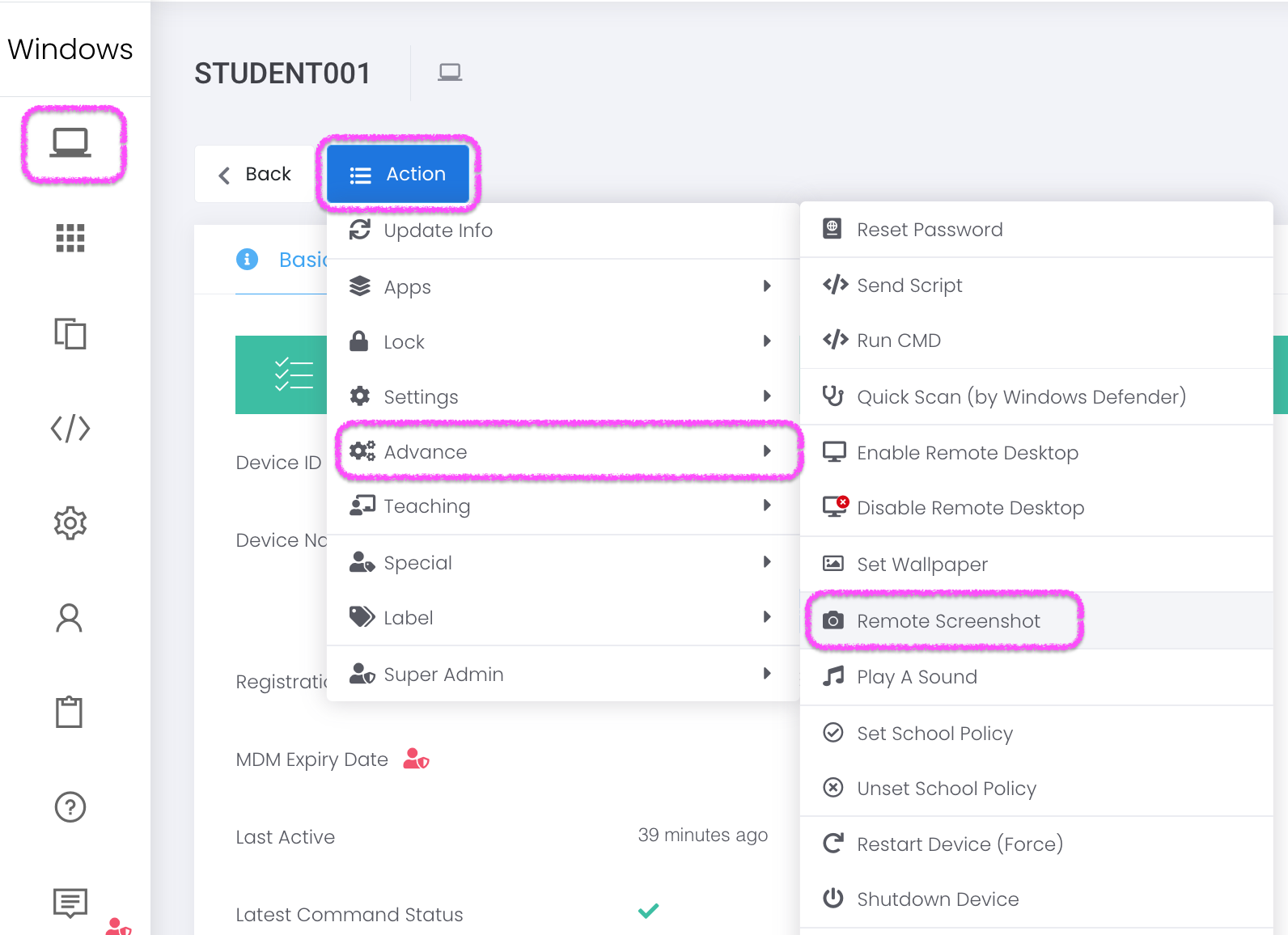The width and height of the screenshot is (1288, 935).
Task: Click the '39 minutes ago' value
Action: tap(703, 835)
